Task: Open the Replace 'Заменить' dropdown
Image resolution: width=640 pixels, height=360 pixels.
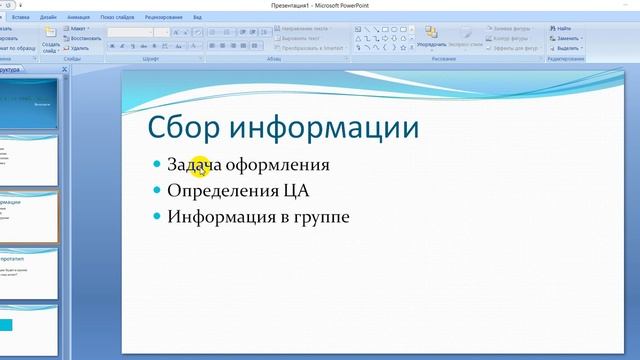Action: click(x=566, y=38)
